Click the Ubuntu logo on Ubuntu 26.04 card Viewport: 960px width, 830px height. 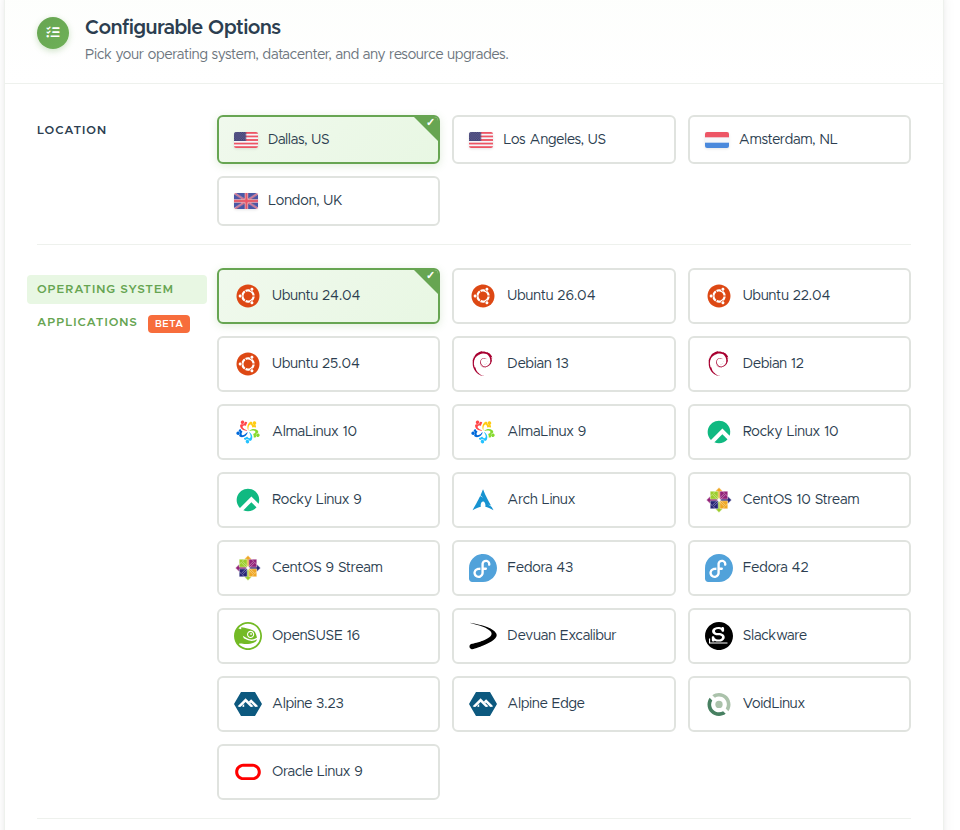point(482,296)
